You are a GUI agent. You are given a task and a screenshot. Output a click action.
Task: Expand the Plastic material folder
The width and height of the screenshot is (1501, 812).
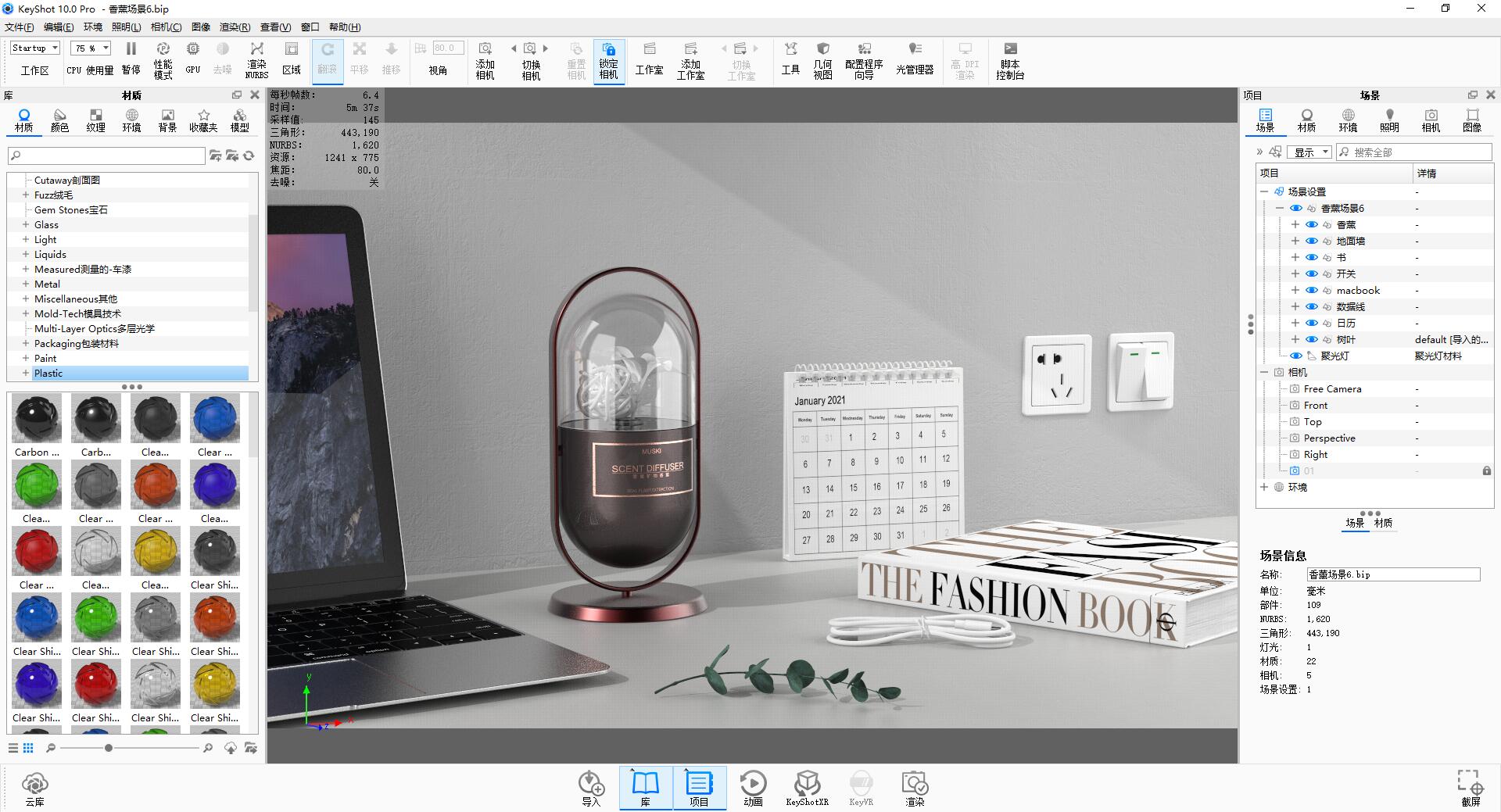click(x=26, y=373)
